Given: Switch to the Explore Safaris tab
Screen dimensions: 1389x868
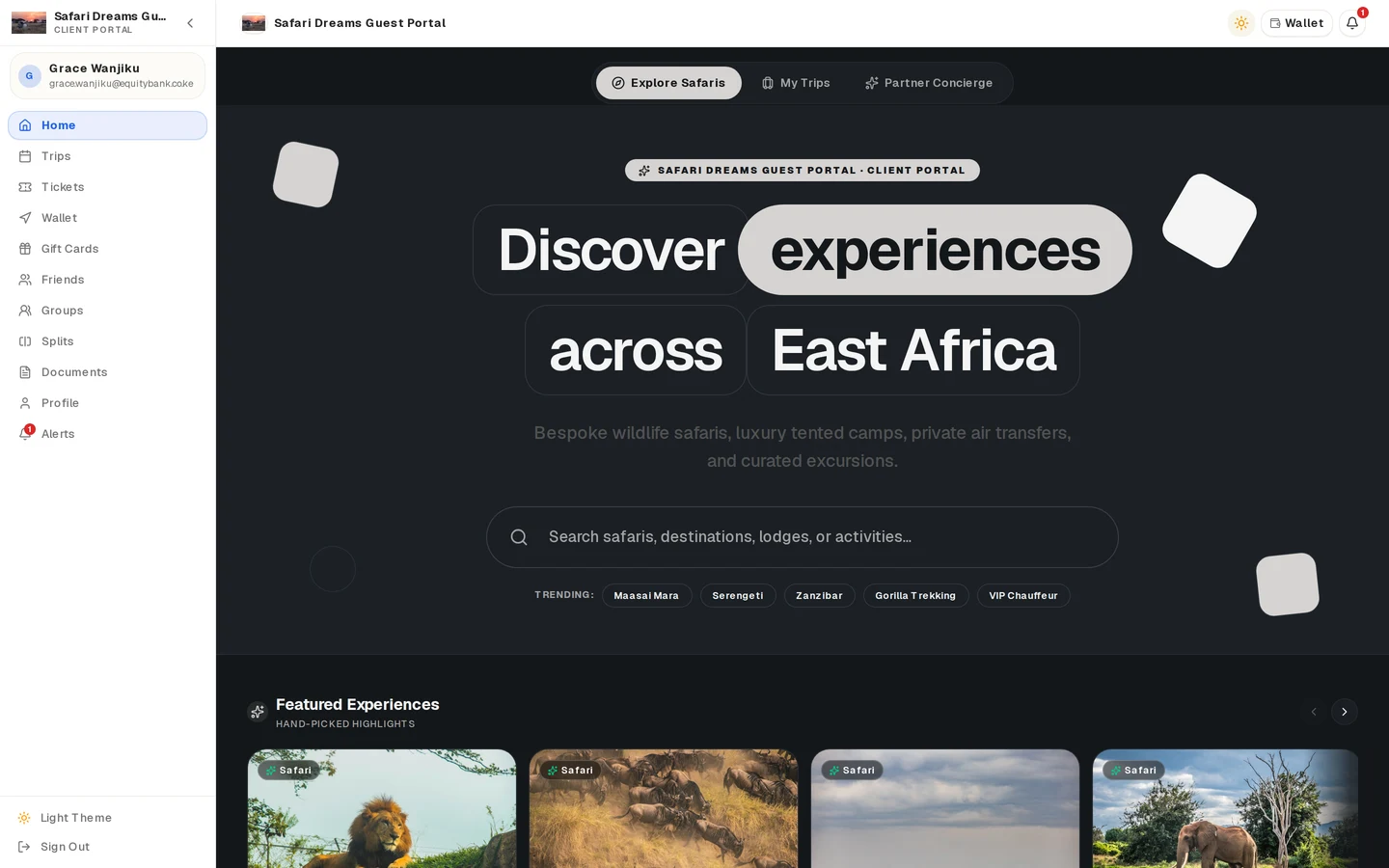Looking at the screenshot, I should tap(668, 83).
